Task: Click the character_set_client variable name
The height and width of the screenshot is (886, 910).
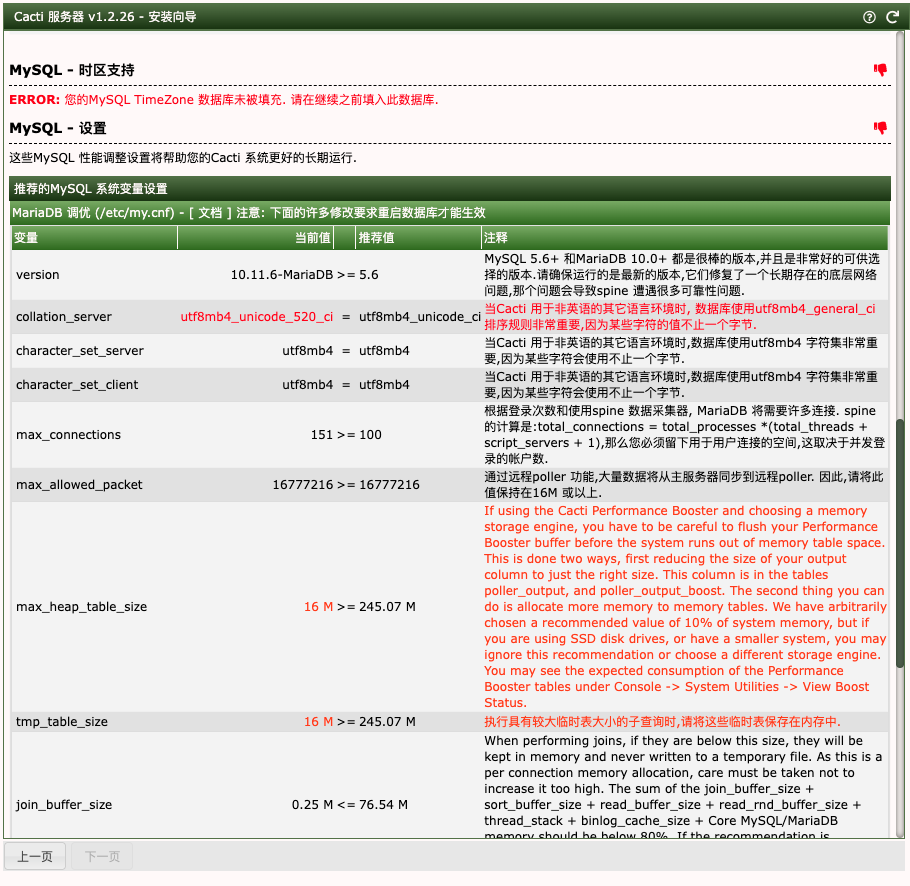Action: pos(77,385)
